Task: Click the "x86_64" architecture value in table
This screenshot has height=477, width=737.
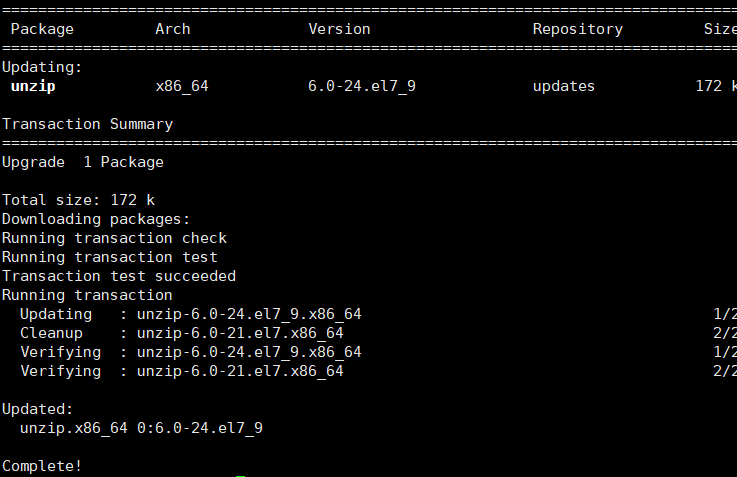Action: [x=182, y=86]
